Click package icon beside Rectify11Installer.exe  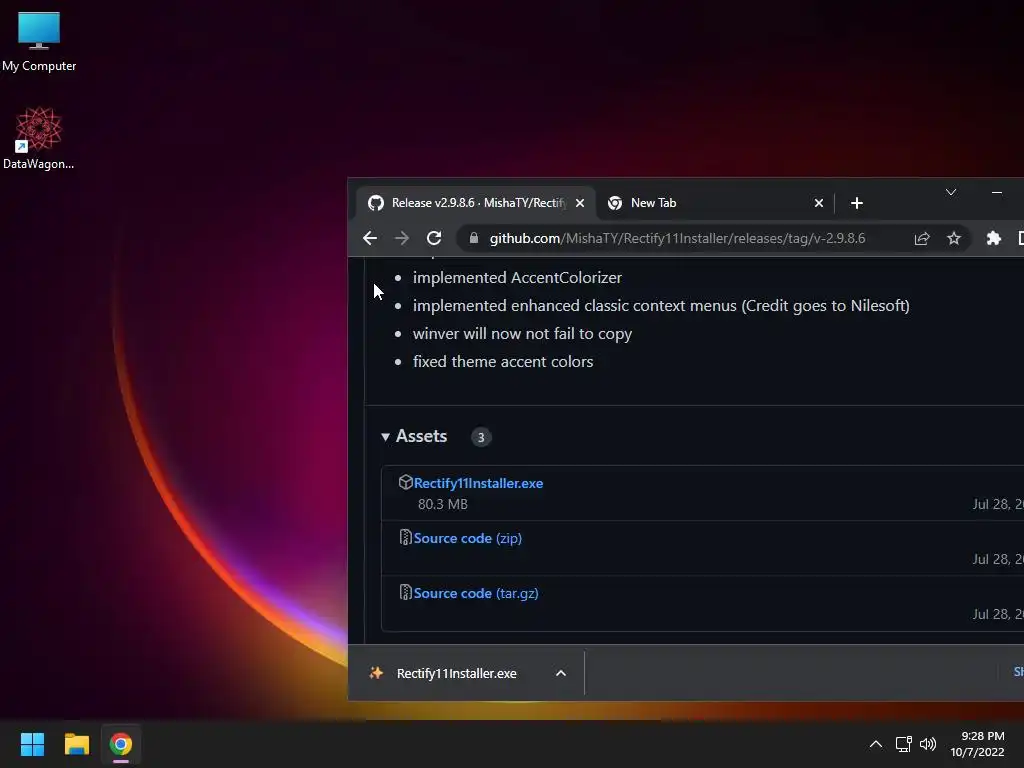point(405,482)
